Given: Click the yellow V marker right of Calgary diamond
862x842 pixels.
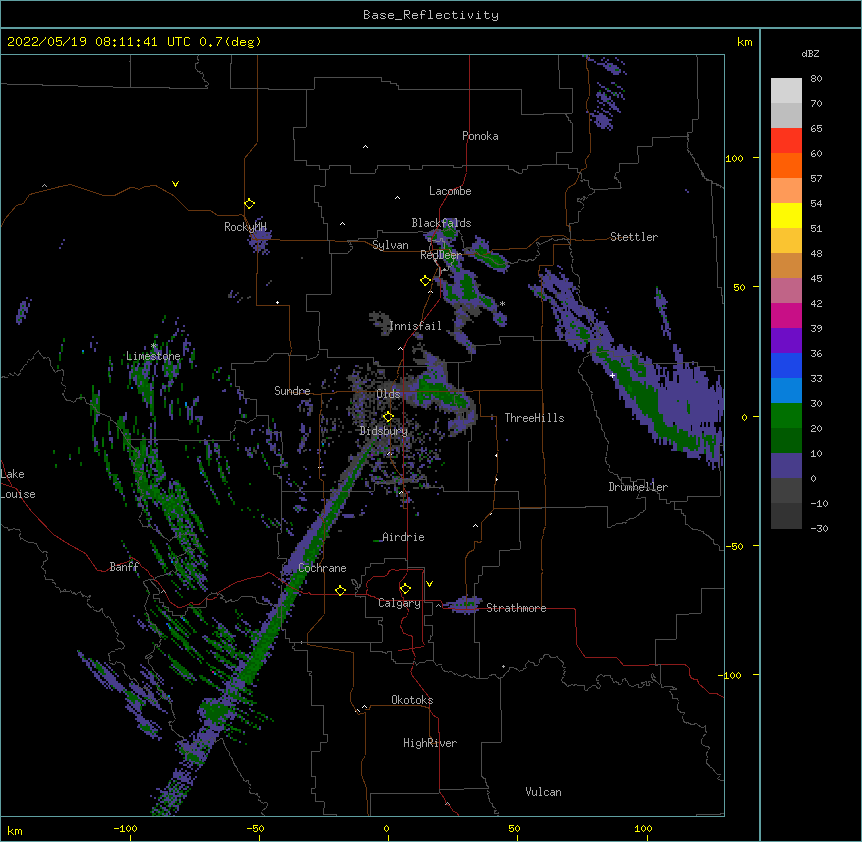Looking at the screenshot, I should [x=429, y=584].
